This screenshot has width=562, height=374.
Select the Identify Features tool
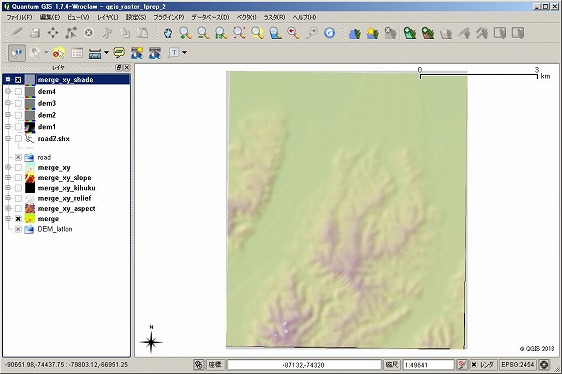pyautogui.click(x=17, y=53)
